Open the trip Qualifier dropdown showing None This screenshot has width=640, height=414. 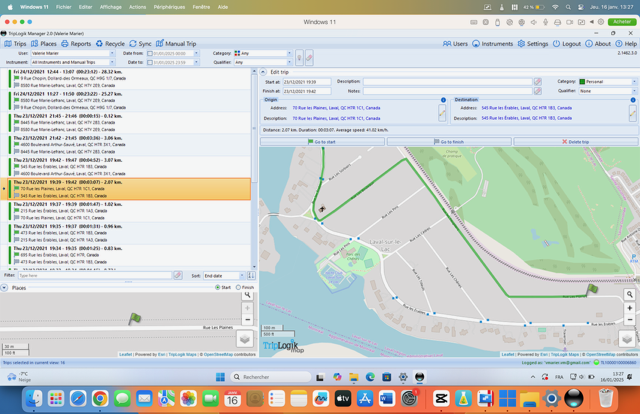tap(607, 91)
